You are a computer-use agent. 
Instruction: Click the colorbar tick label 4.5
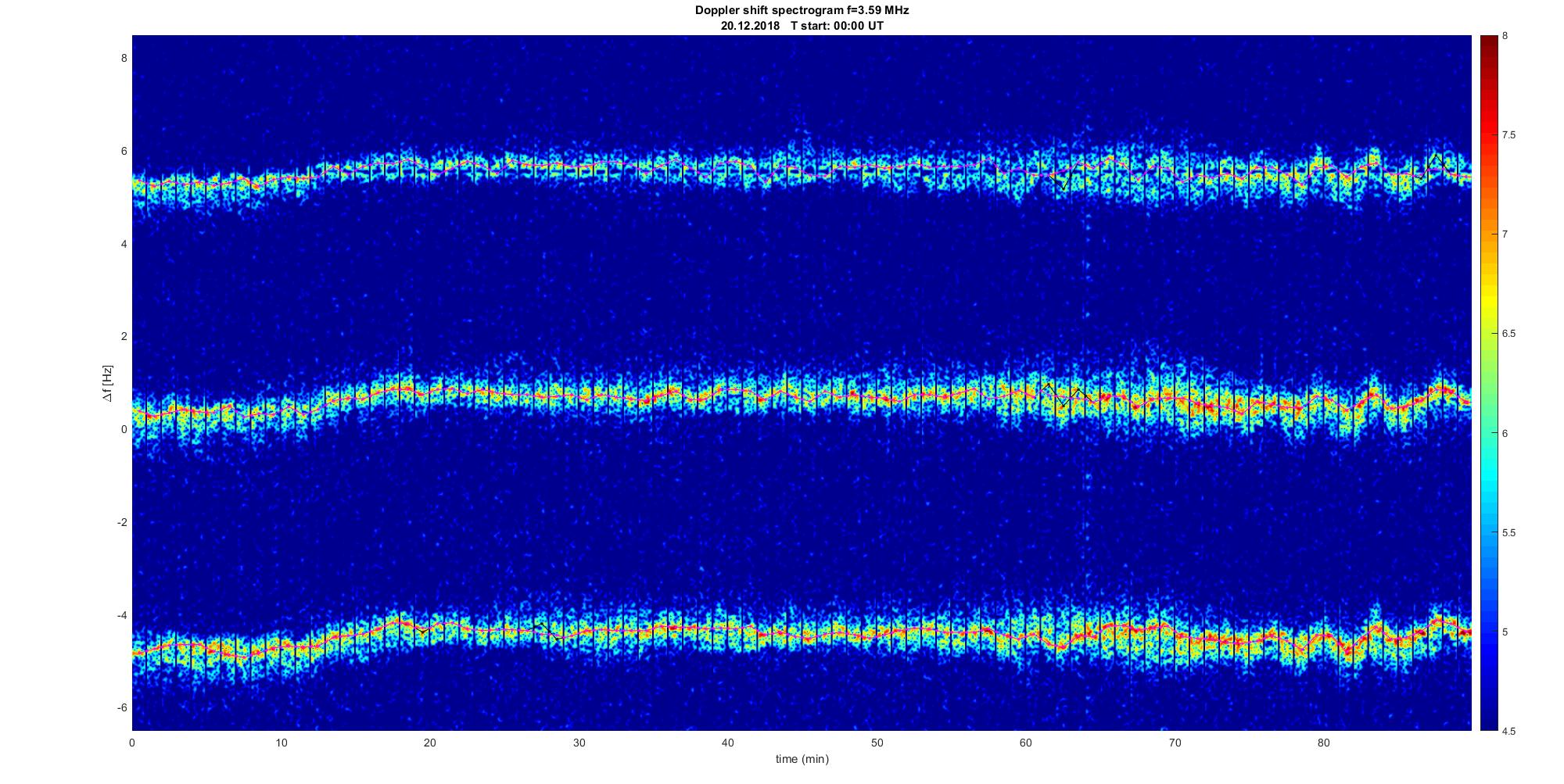pyautogui.click(x=1508, y=732)
